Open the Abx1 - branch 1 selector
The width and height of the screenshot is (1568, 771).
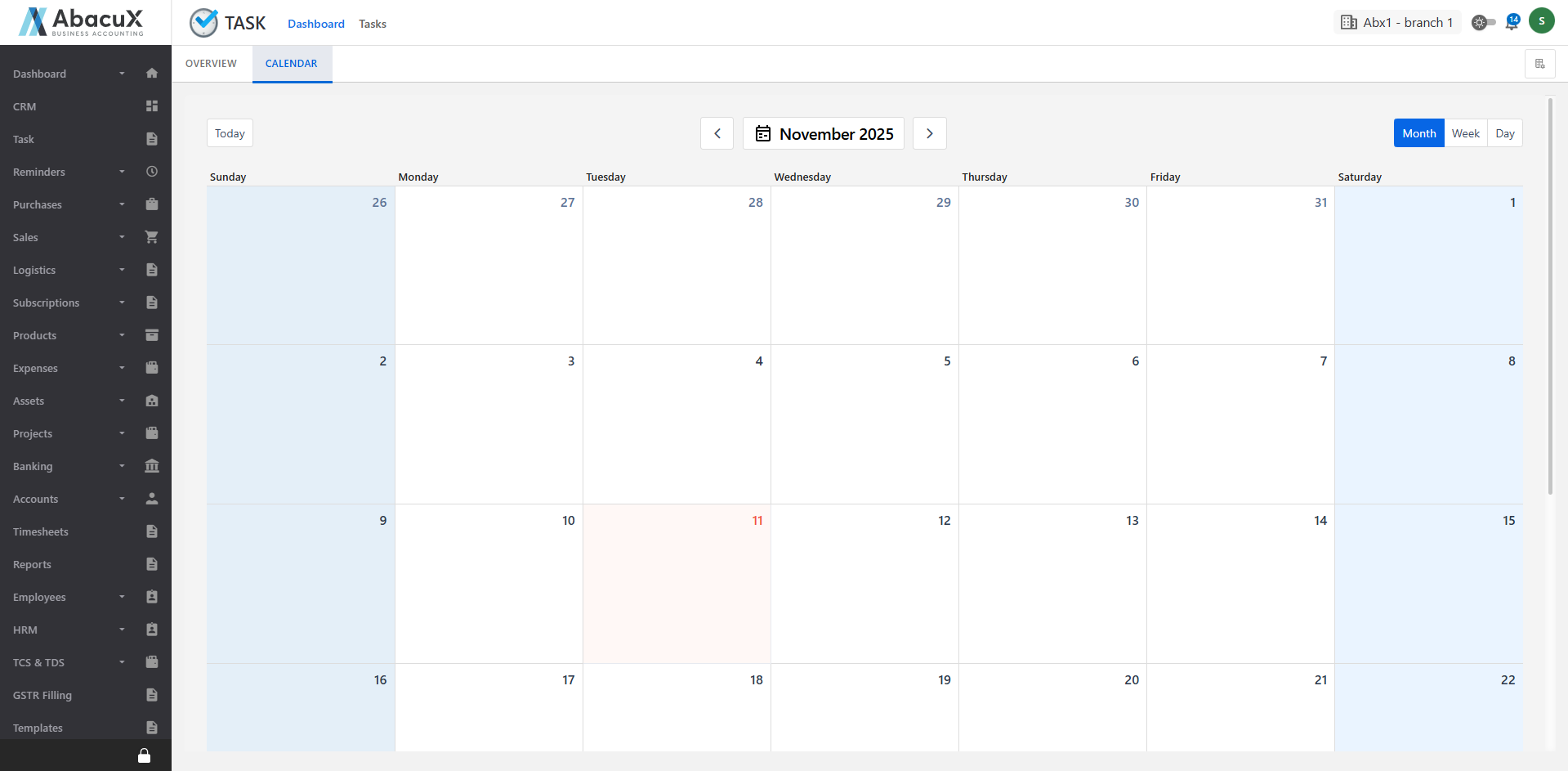click(x=1397, y=22)
